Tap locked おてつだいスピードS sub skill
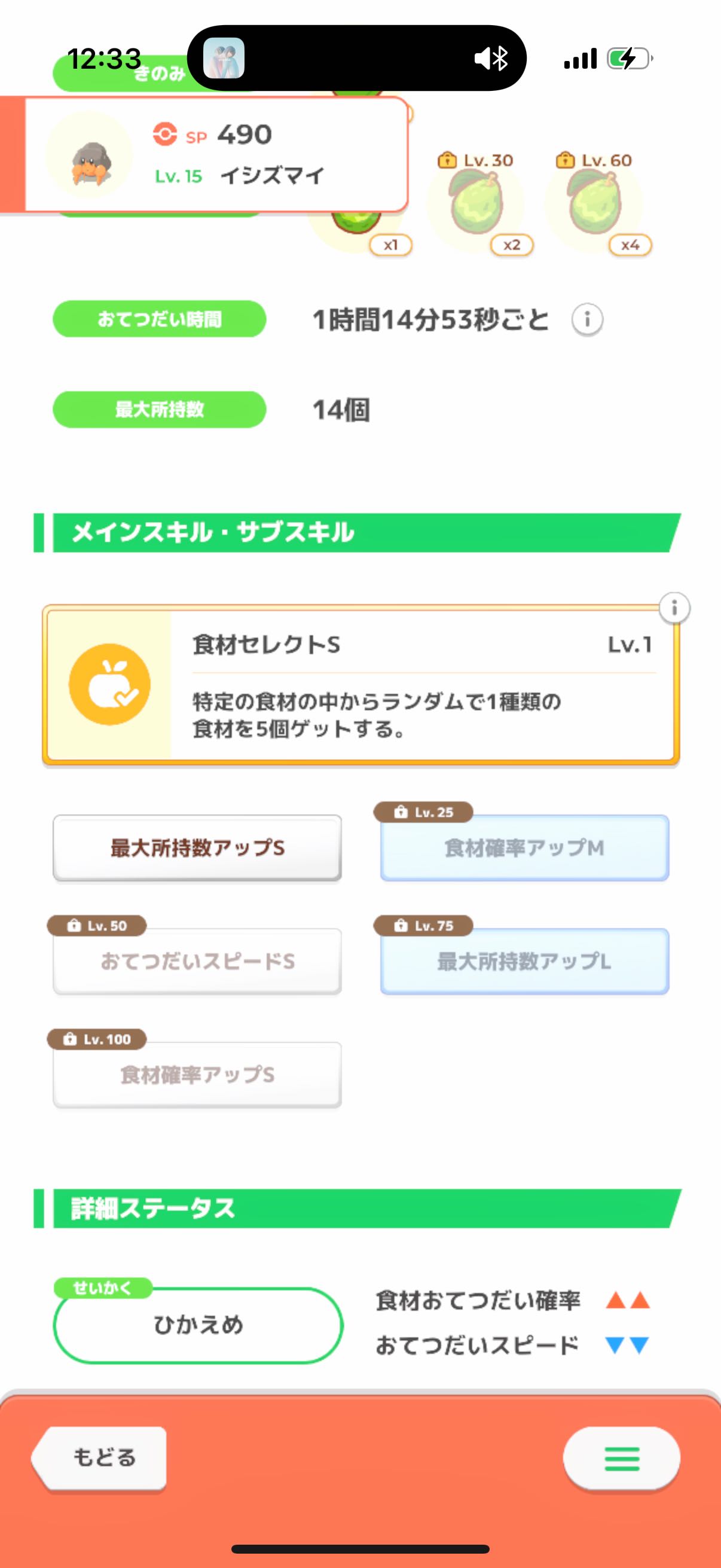The image size is (721, 1568). [197, 962]
